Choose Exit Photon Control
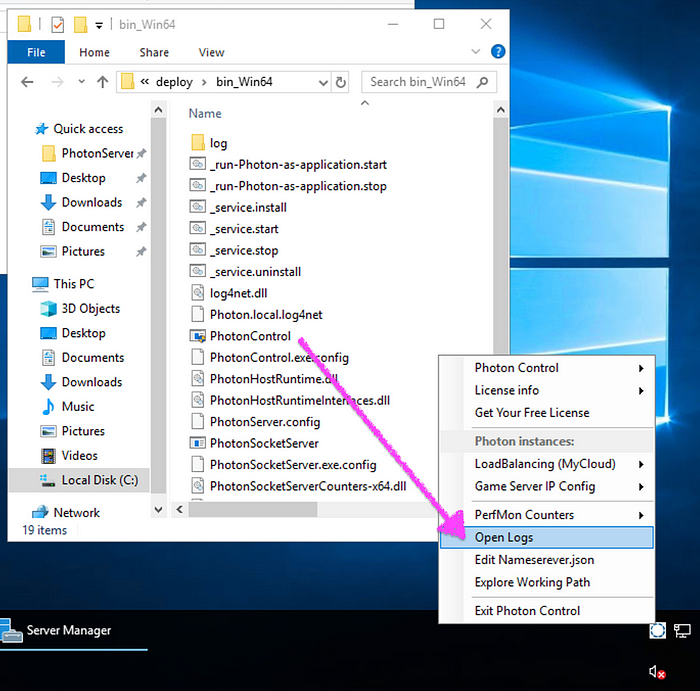The image size is (700, 691). click(x=546, y=611)
